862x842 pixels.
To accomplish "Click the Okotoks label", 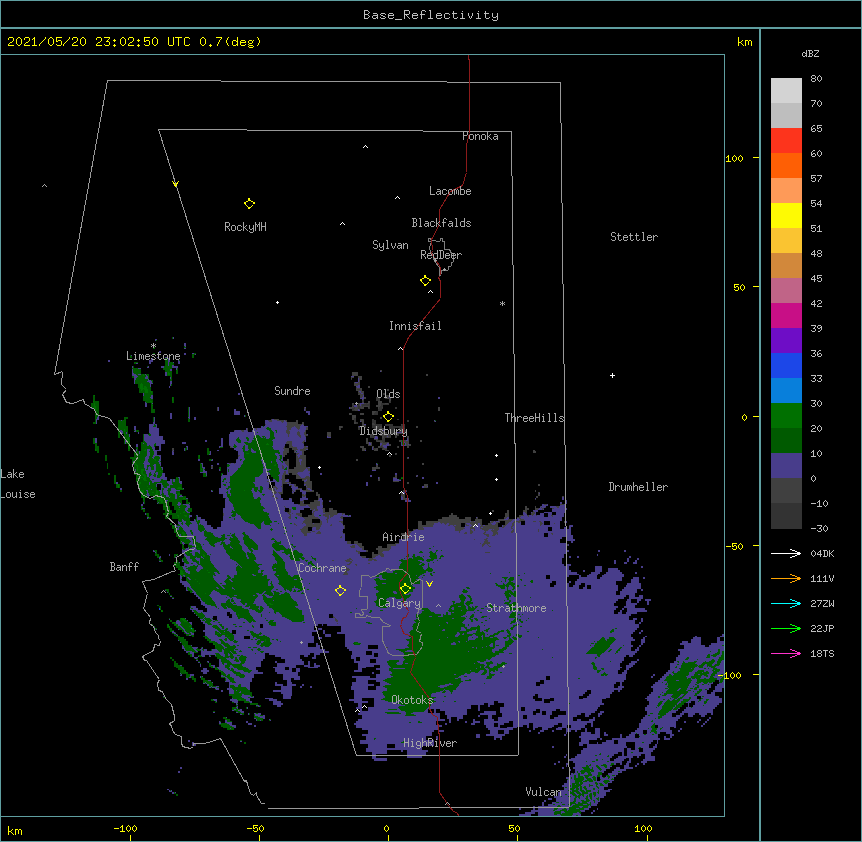I will pyautogui.click(x=412, y=700).
